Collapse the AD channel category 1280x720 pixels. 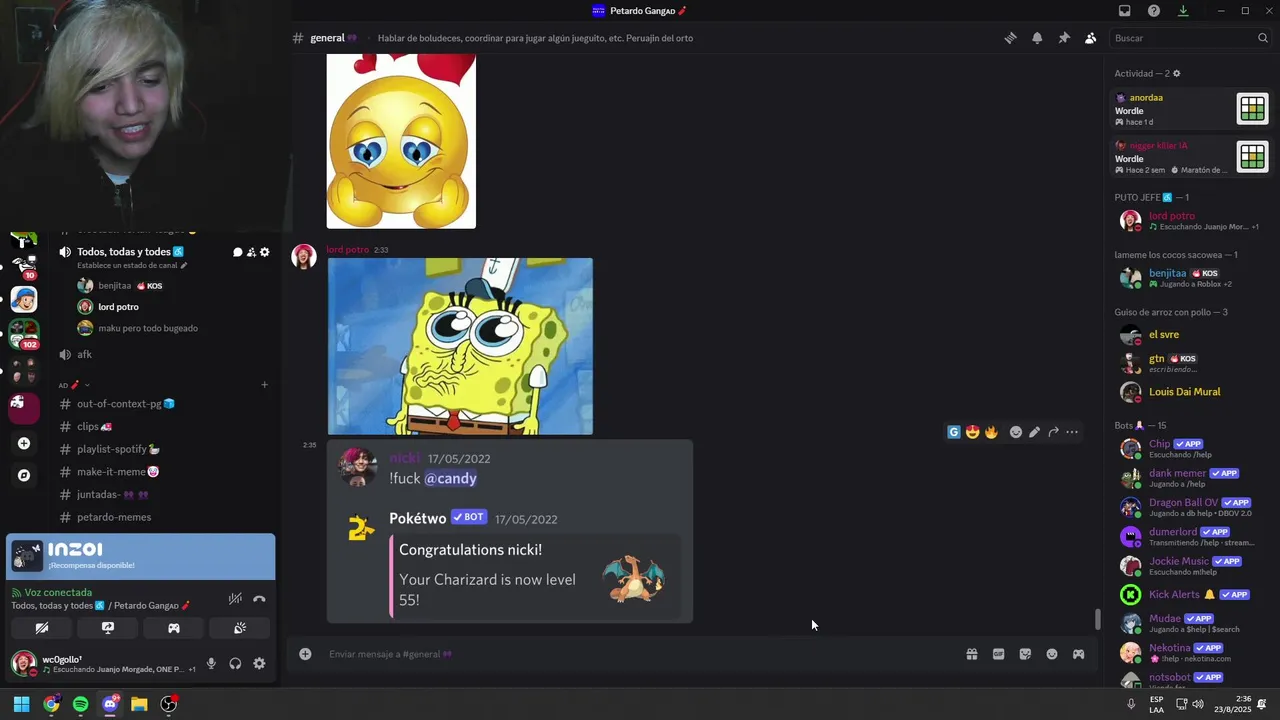pyautogui.click(x=74, y=385)
